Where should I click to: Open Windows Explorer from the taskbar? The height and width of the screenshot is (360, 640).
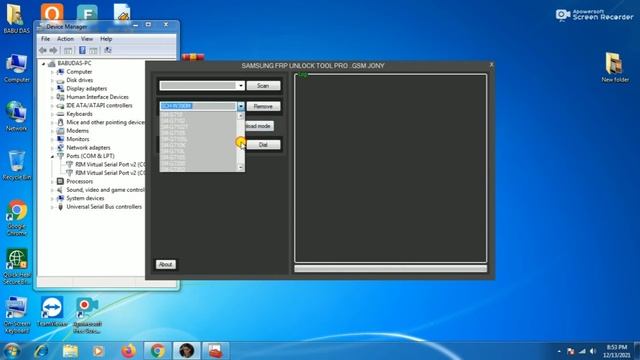pyautogui.click(x=70, y=351)
